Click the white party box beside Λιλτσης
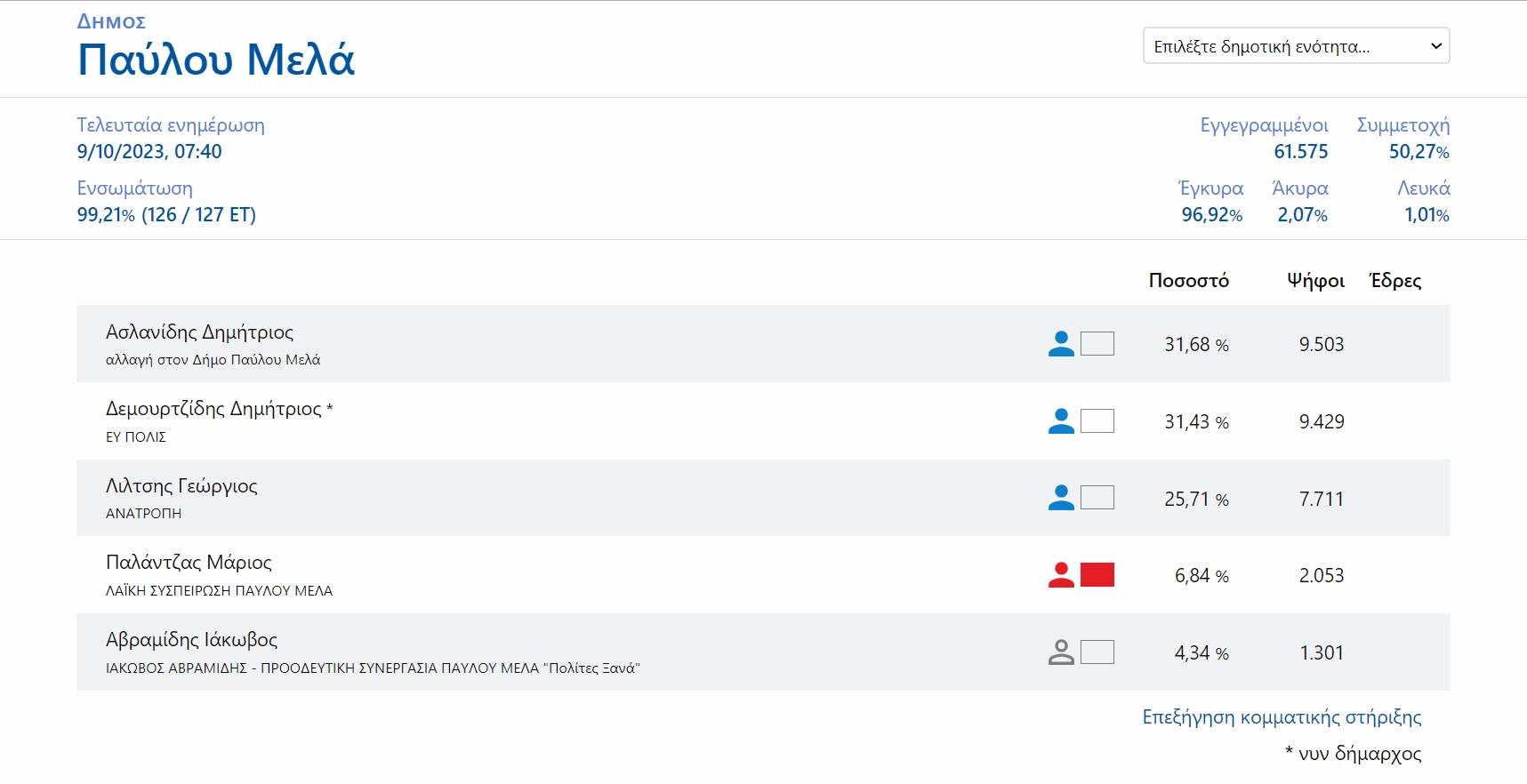 (1097, 498)
